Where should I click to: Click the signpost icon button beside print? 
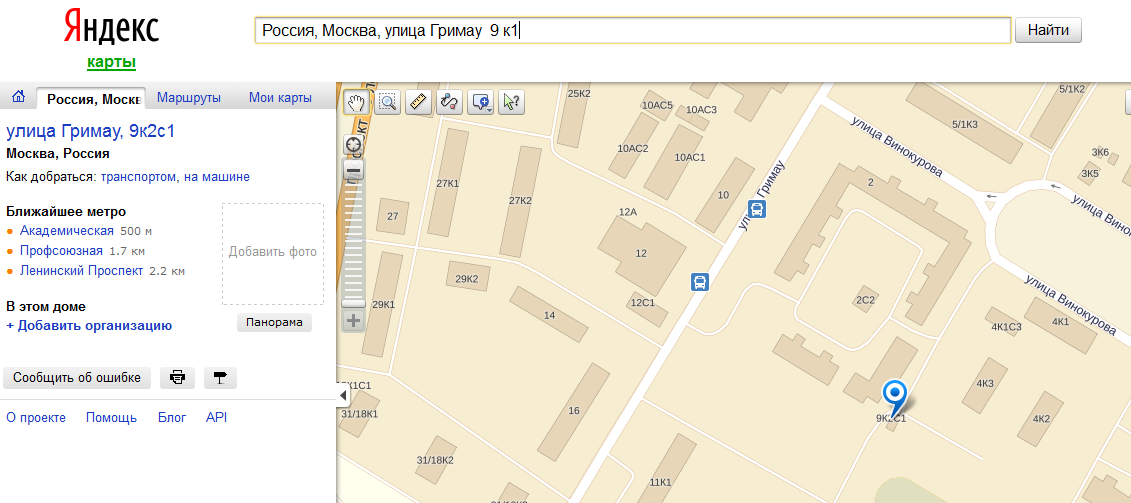pyautogui.click(x=220, y=378)
